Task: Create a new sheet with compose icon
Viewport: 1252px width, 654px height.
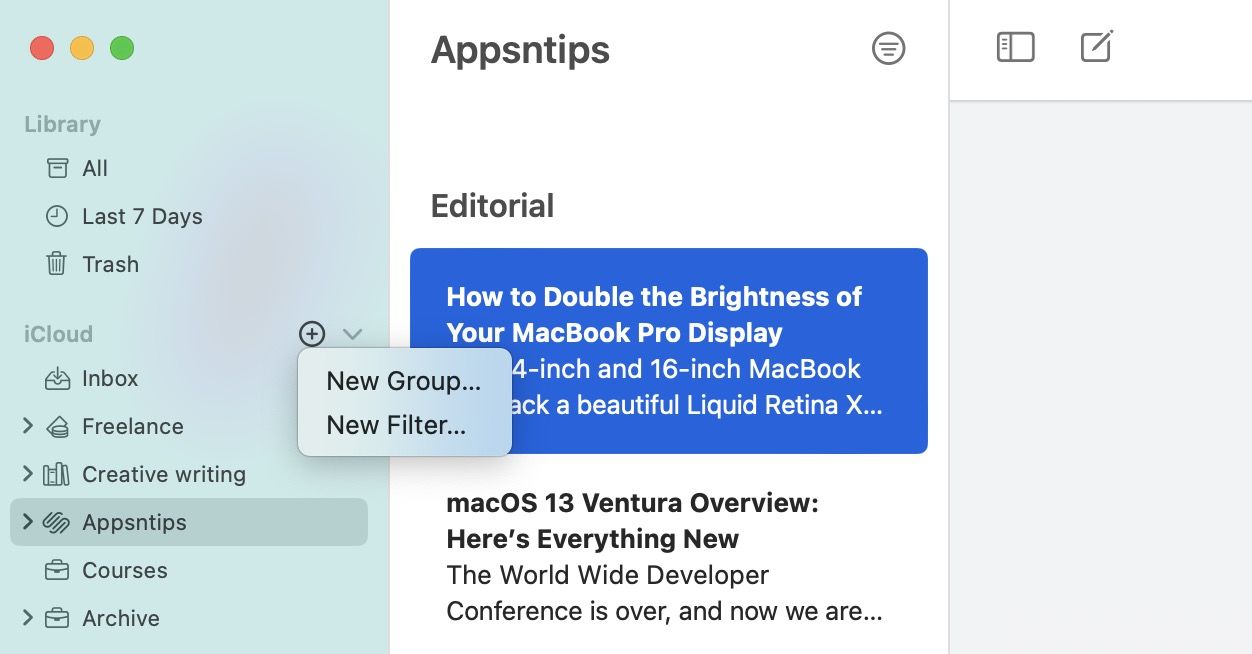Action: pyautogui.click(x=1097, y=47)
